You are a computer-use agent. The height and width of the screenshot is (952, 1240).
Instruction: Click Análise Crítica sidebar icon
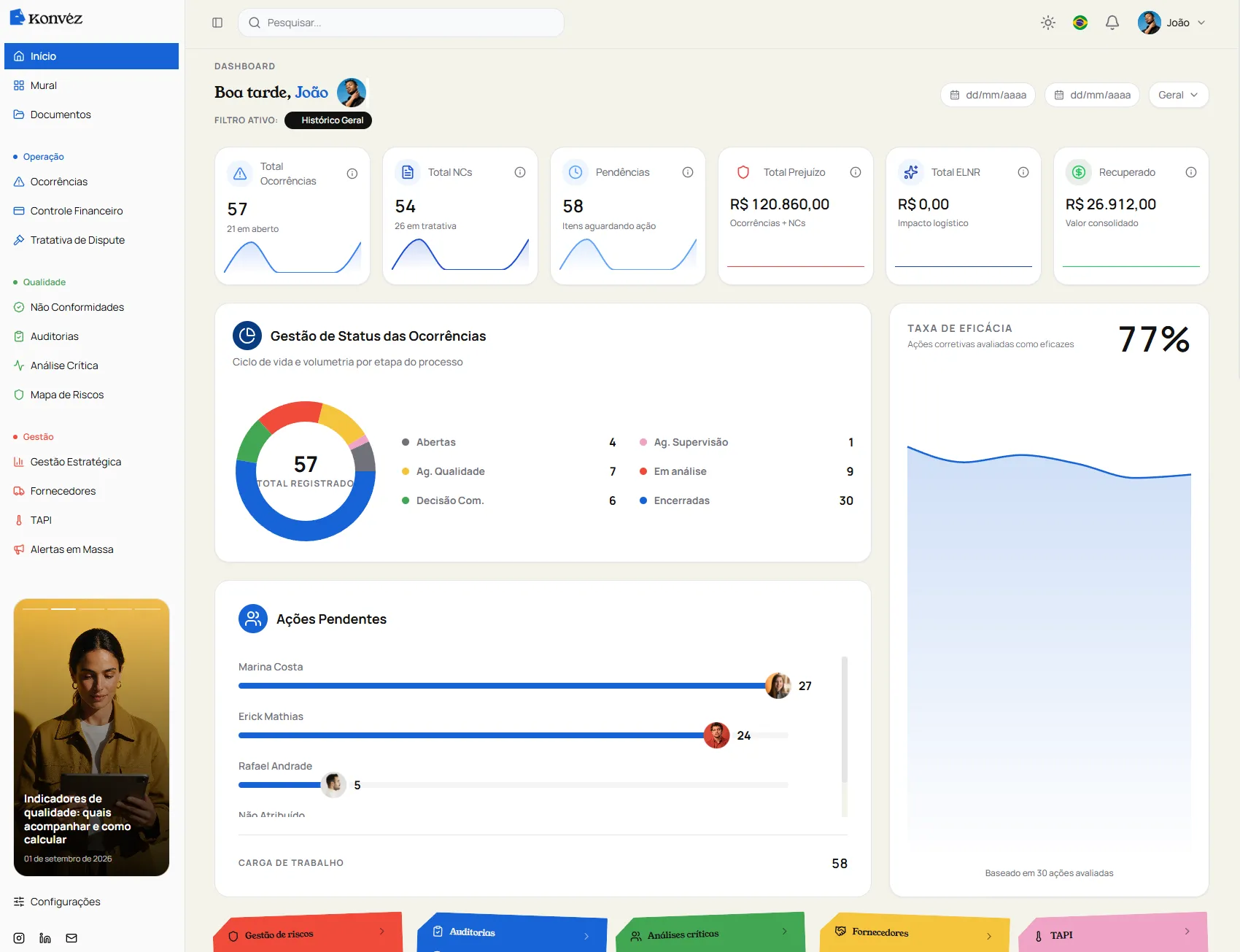(19, 365)
